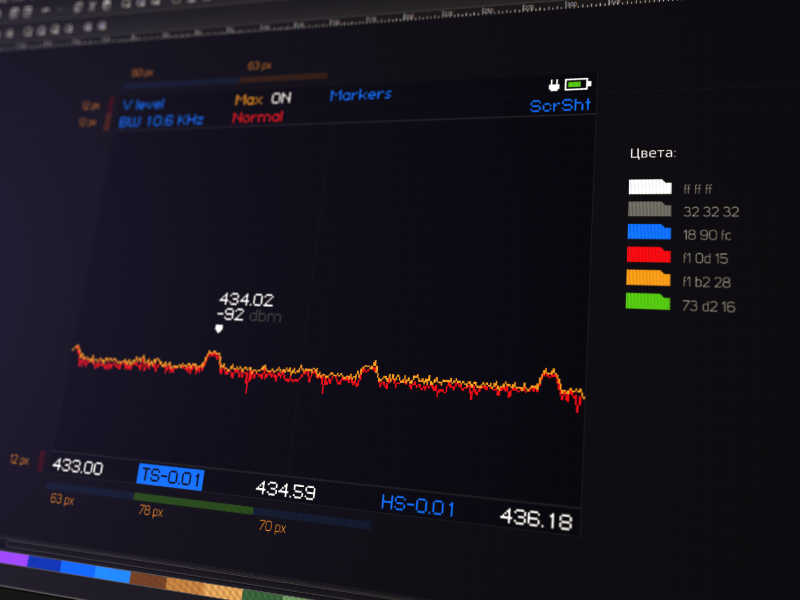Click the power plug charging icon
Screen dimensions: 800x600
[554, 84]
